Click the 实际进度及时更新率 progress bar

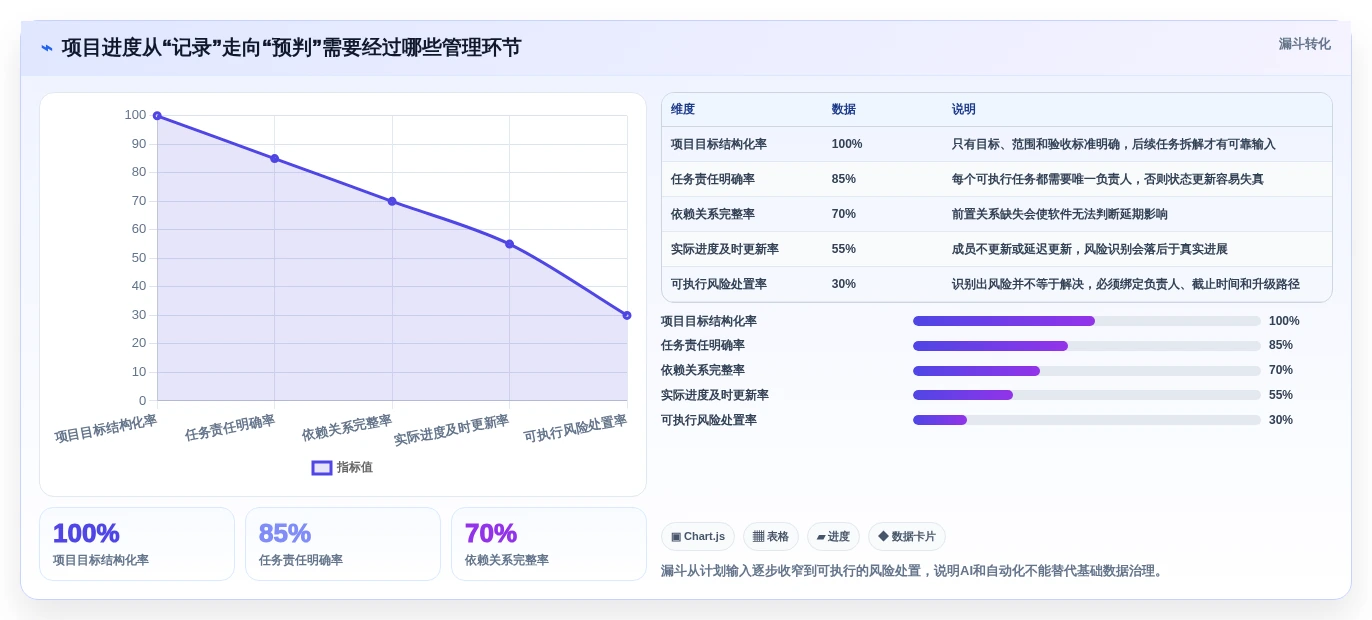pyautogui.click(x=1087, y=395)
